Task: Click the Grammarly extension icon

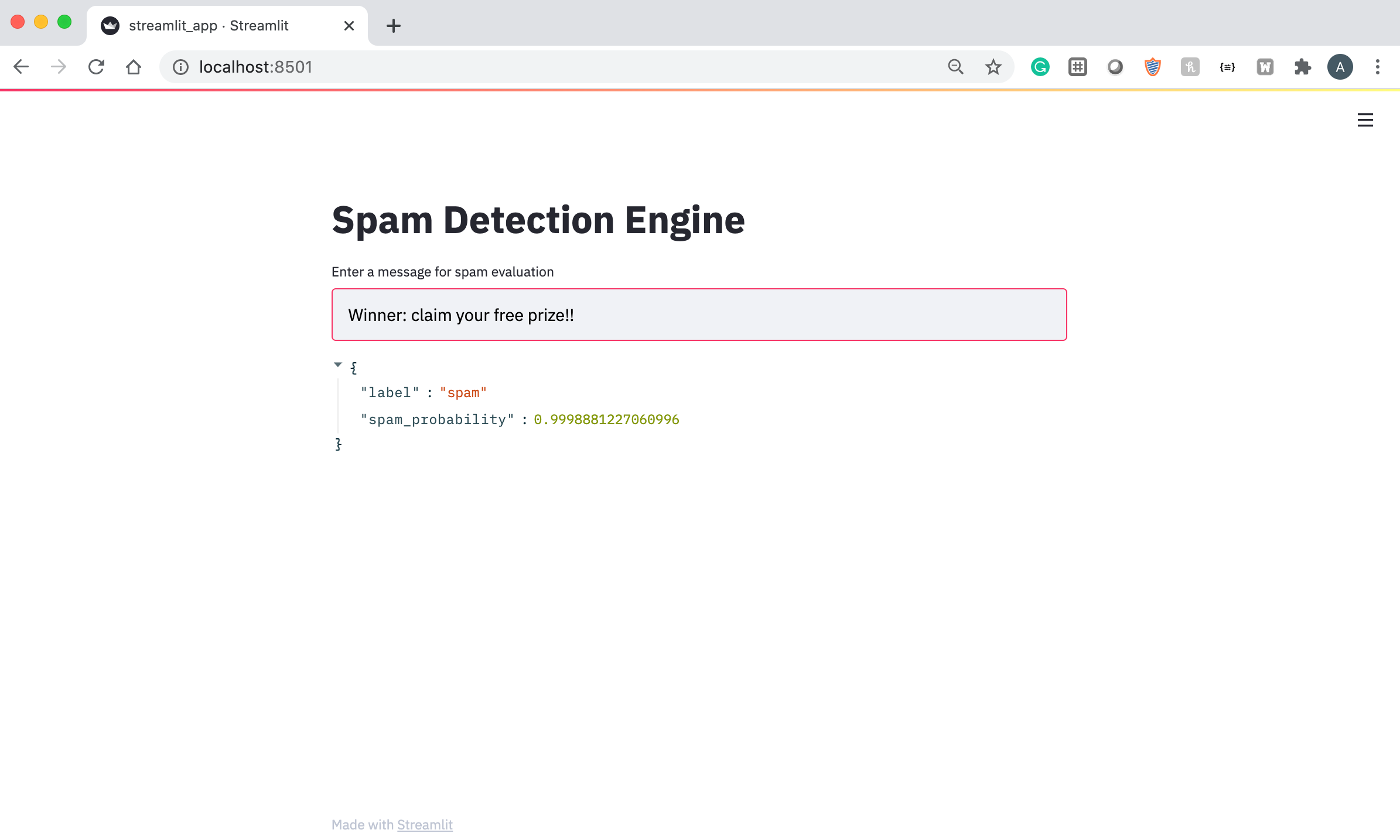Action: click(x=1040, y=67)
